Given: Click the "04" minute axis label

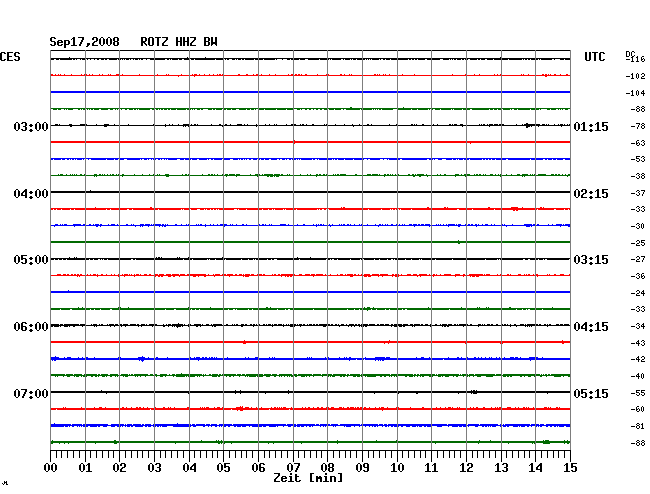Looking at the screenshot, I should point(189,468).
